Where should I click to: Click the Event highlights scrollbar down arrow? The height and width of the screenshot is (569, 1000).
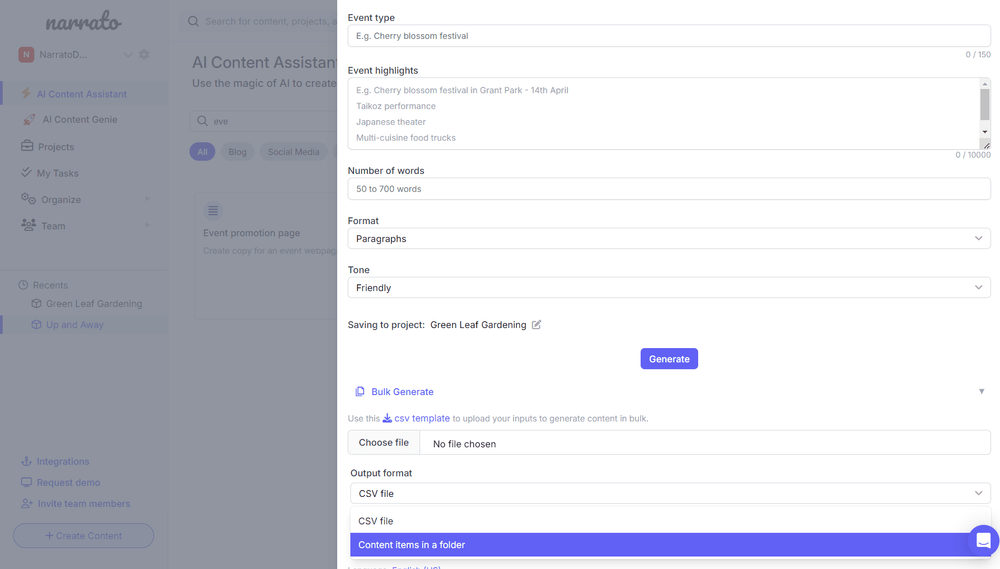pyautogui.click(x=985, y=132)
